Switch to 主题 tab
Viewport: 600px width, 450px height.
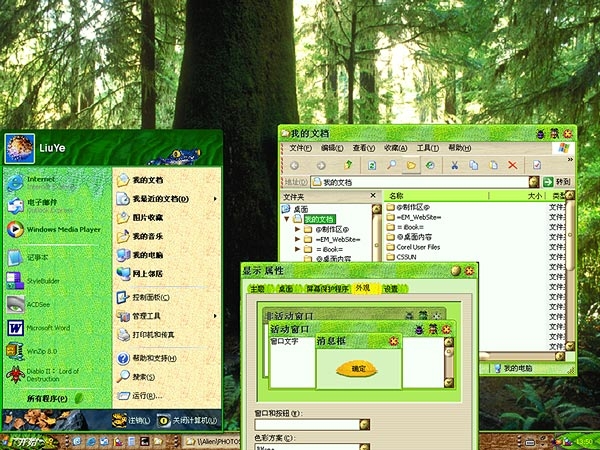point(258,289)
